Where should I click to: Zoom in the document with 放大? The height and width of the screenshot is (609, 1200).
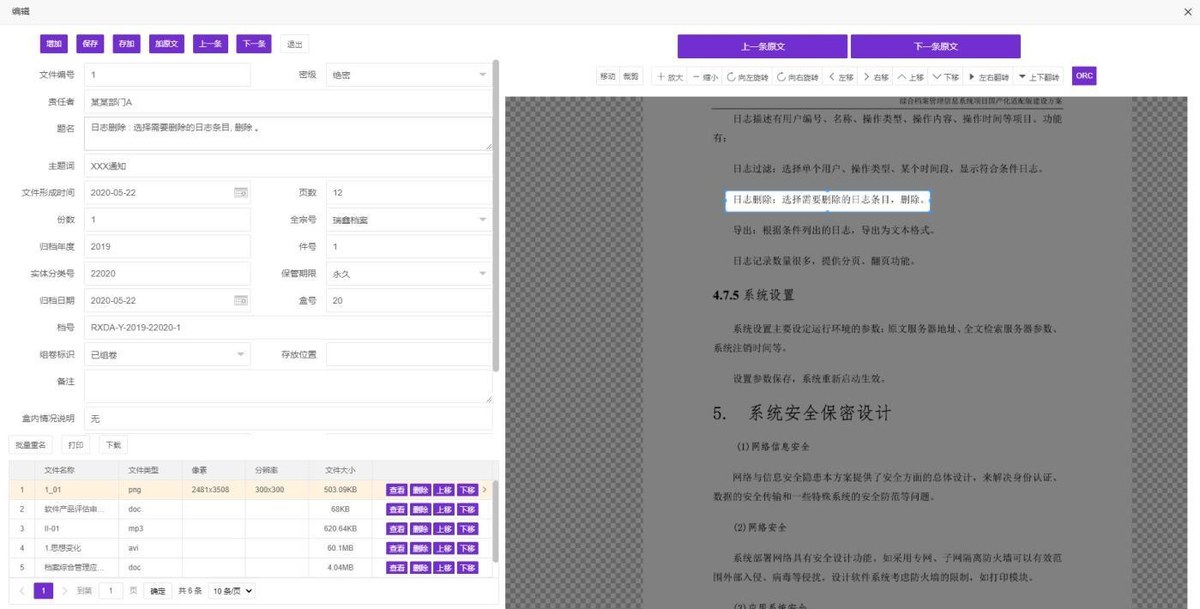click(670, 76)
